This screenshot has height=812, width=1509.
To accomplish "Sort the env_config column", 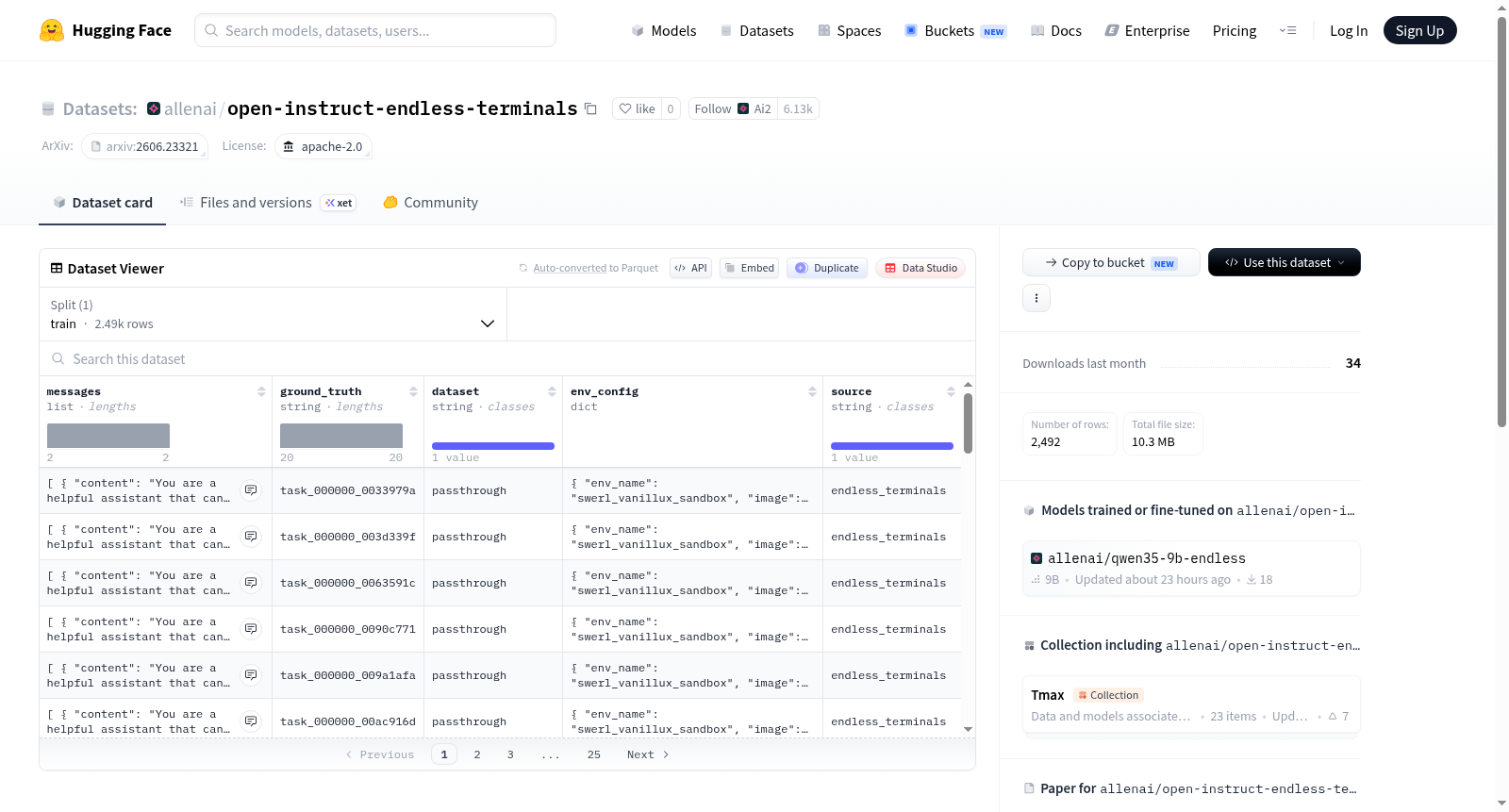I will 812,391.
